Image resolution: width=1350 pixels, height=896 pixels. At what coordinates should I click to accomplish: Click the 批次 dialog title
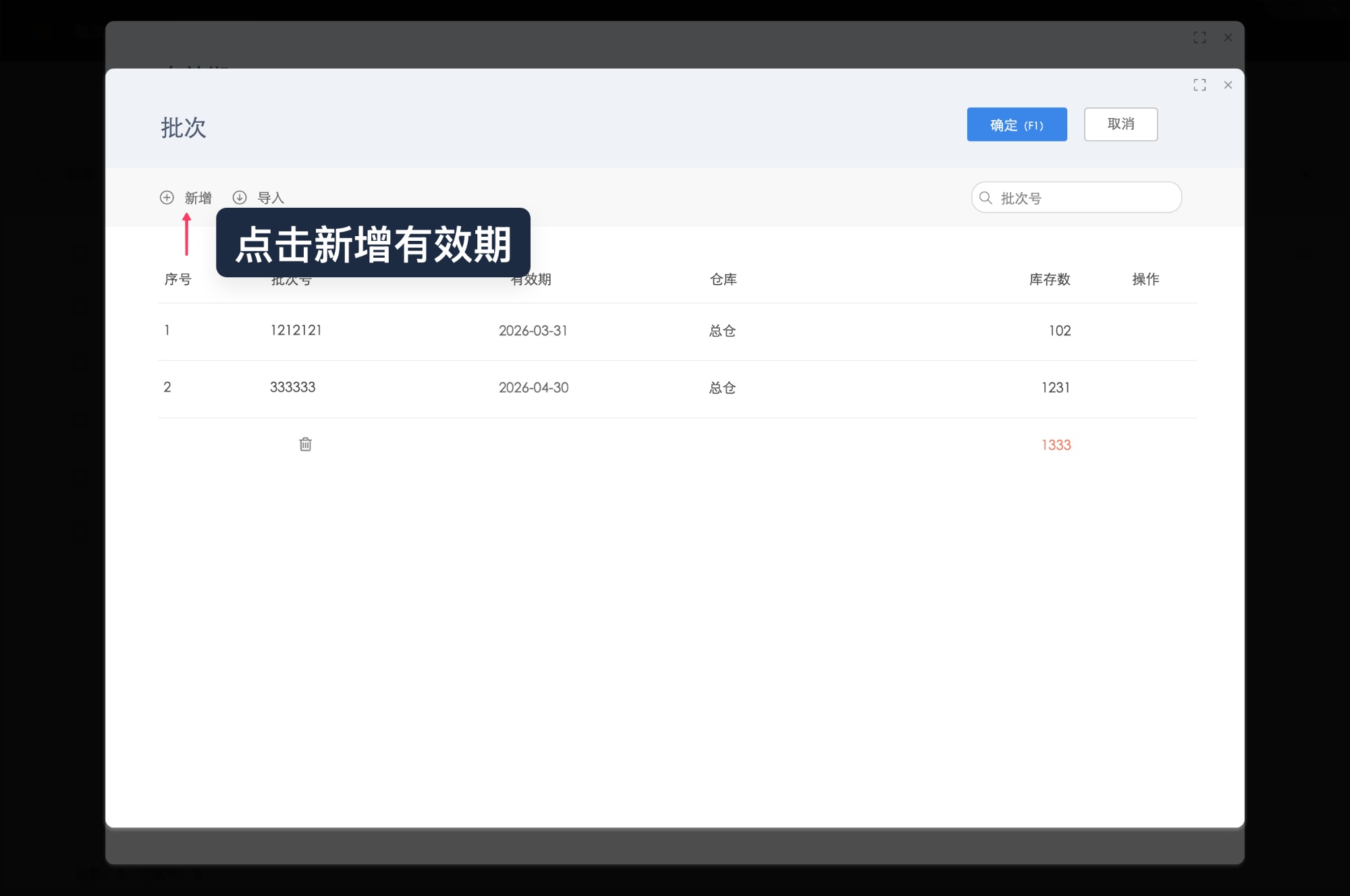183,128
